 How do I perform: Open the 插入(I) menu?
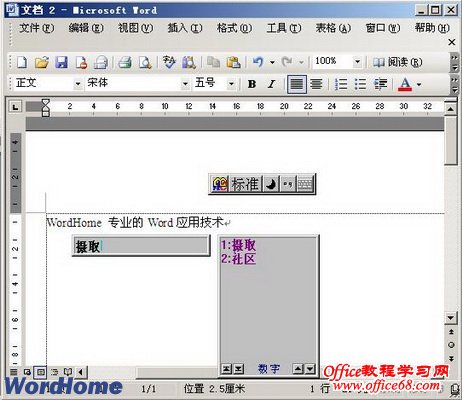[x=185, y=28]
